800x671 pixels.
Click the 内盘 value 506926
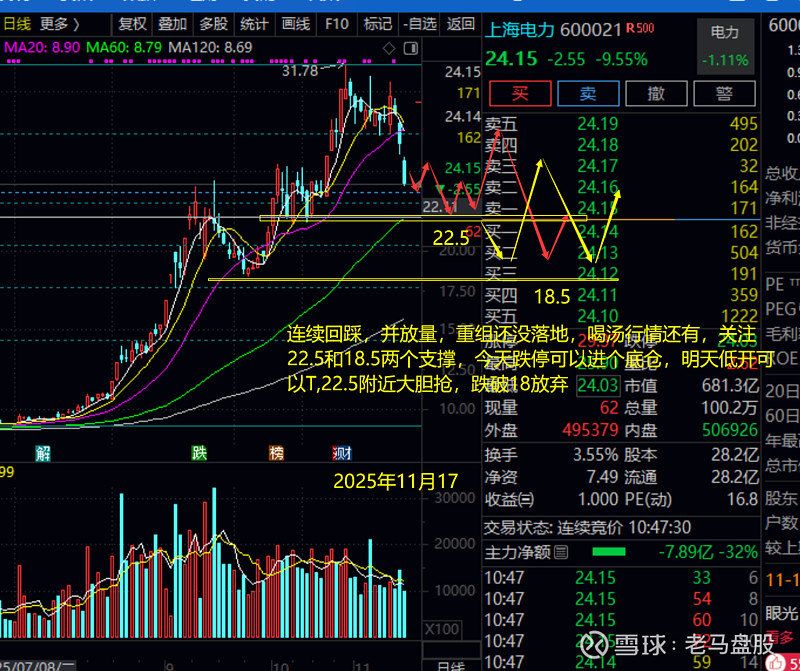730,430
